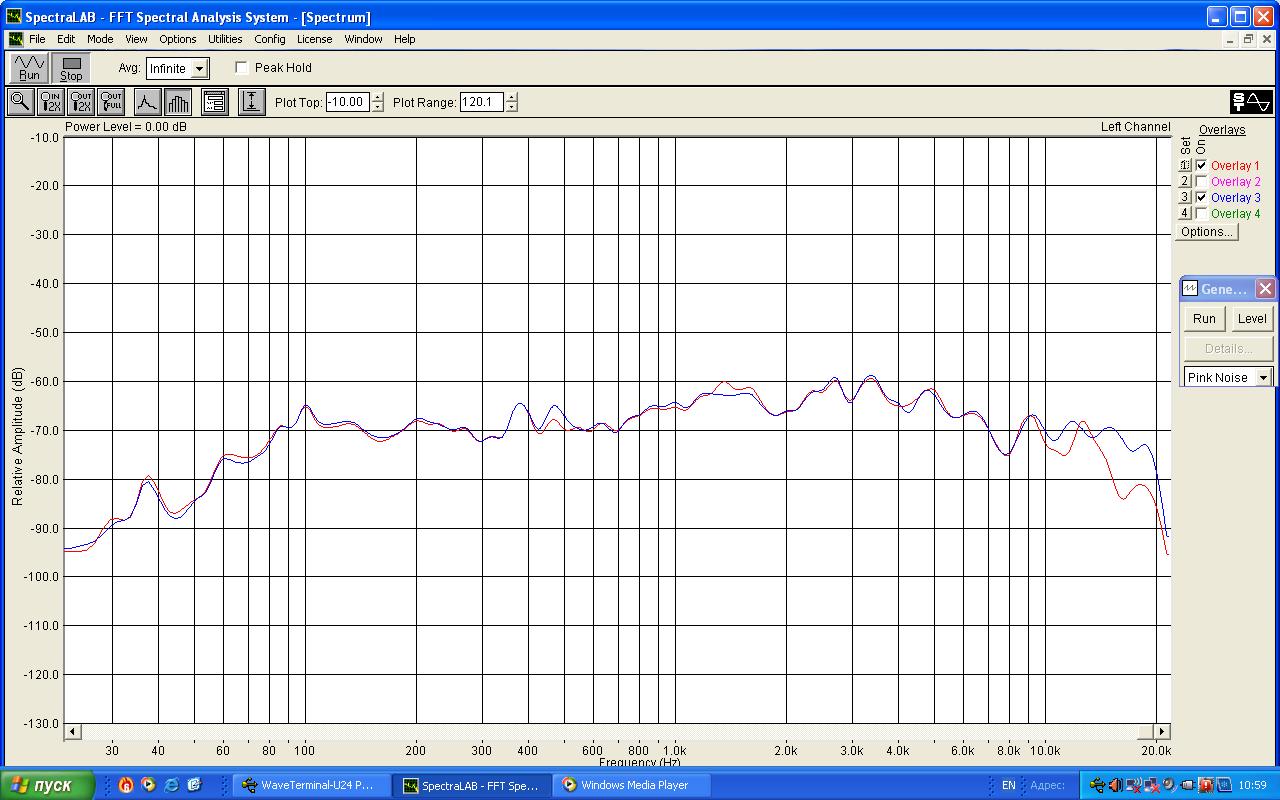The width and height of the screenshot is (1280, 800).
Task: Open the Avg averaging dropdown
Action: coord(199,69)
